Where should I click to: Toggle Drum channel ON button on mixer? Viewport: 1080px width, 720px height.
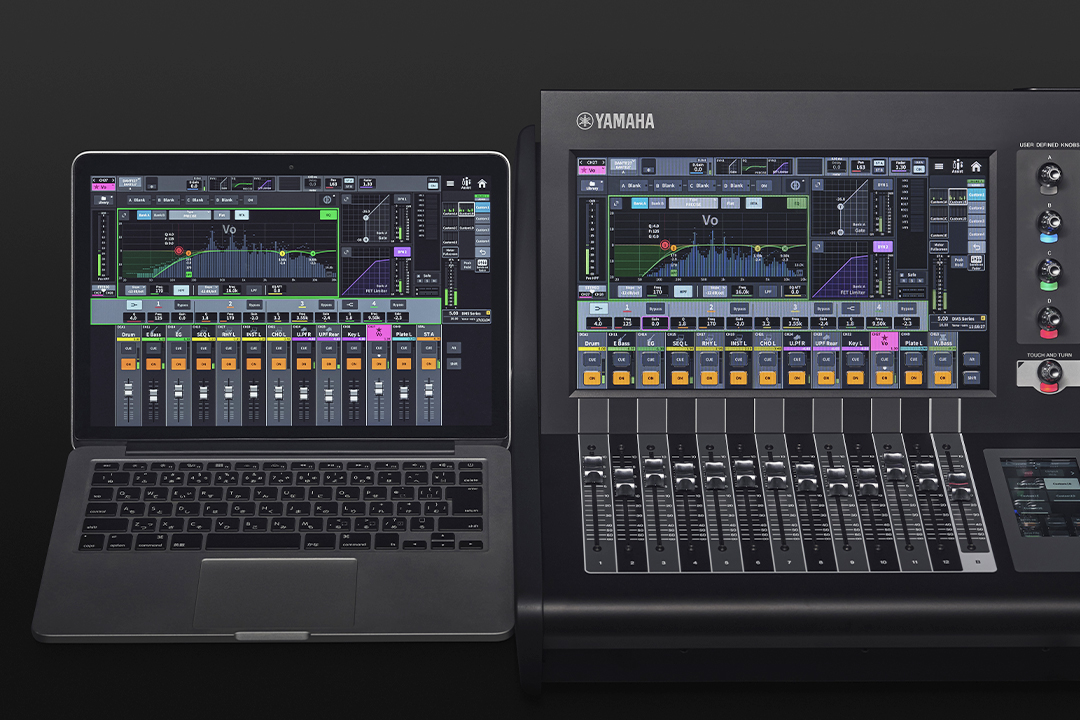point(592,378)
